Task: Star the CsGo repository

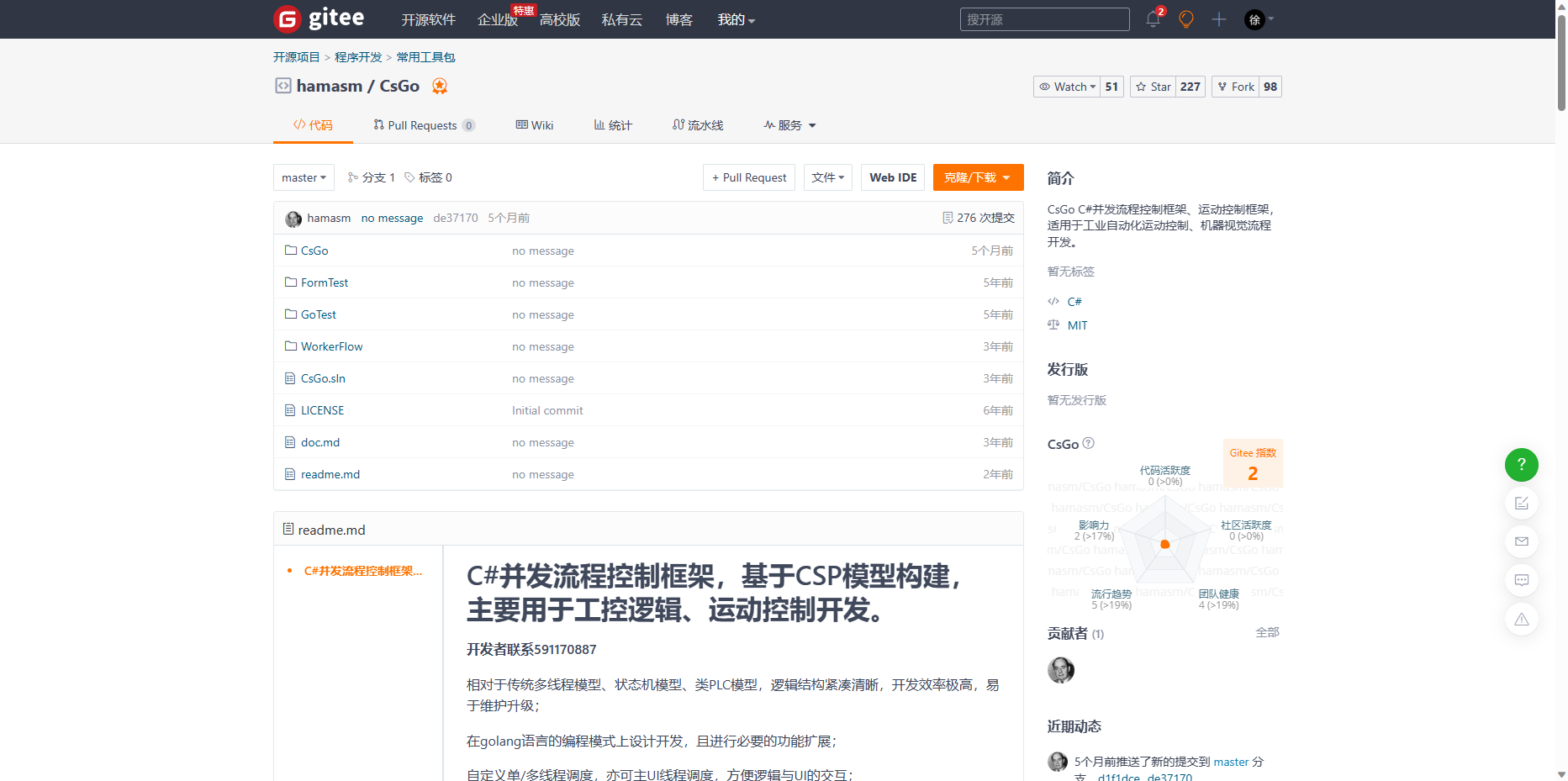Action: [x=1153, y=87]
